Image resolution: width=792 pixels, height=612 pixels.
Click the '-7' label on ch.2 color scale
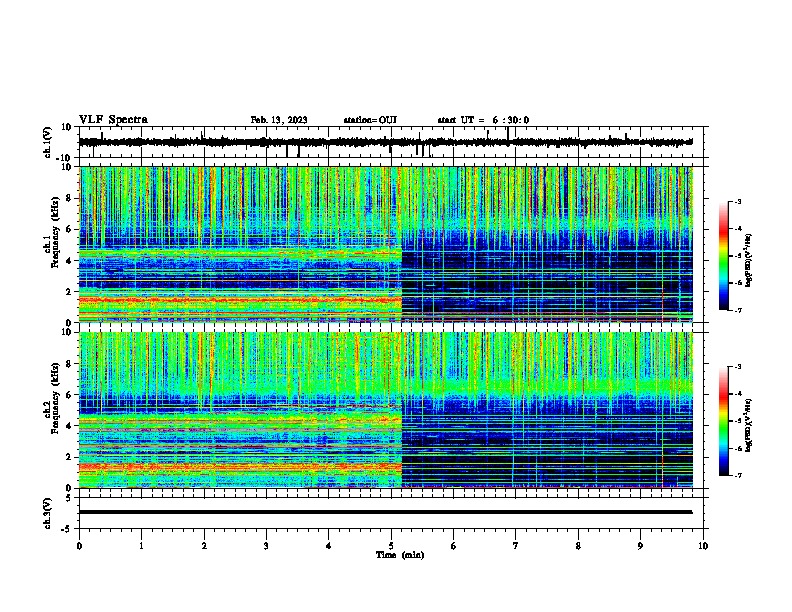(738, 476)
